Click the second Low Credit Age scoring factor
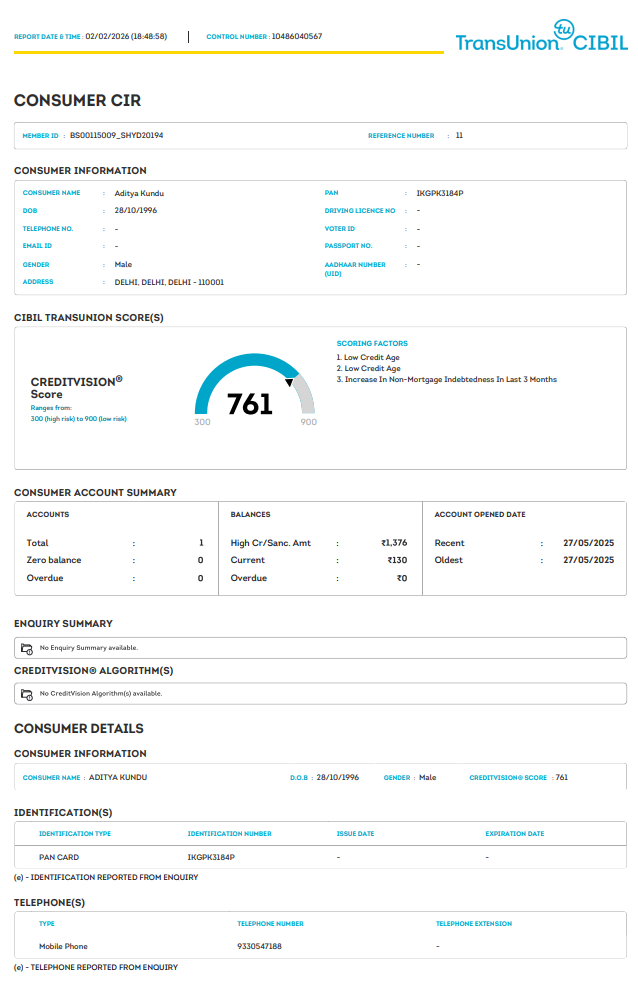 pos(368,368)
